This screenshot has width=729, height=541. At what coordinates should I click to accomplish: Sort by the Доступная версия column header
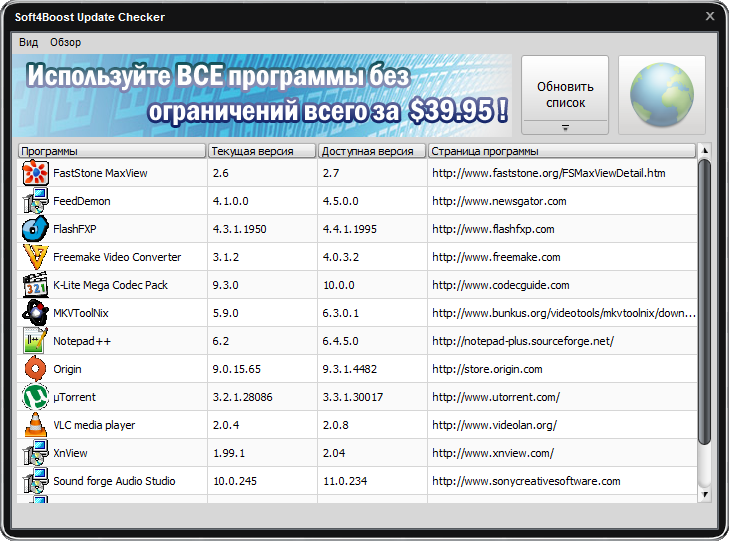pyautogui.click(x=372, y=151)
